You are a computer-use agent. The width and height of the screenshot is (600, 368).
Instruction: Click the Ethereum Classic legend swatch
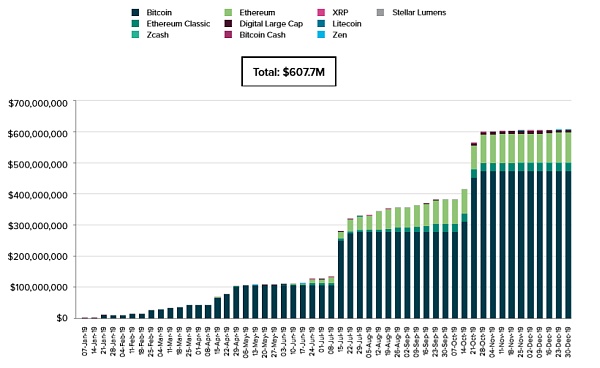click(135, 24)
